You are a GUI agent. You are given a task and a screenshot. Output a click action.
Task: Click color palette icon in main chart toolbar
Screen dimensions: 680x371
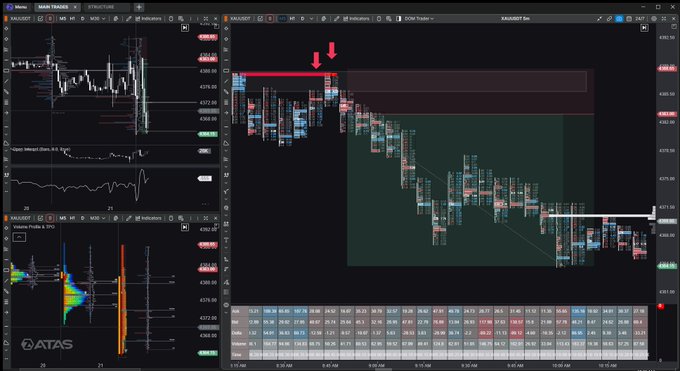tap(324, 19)
